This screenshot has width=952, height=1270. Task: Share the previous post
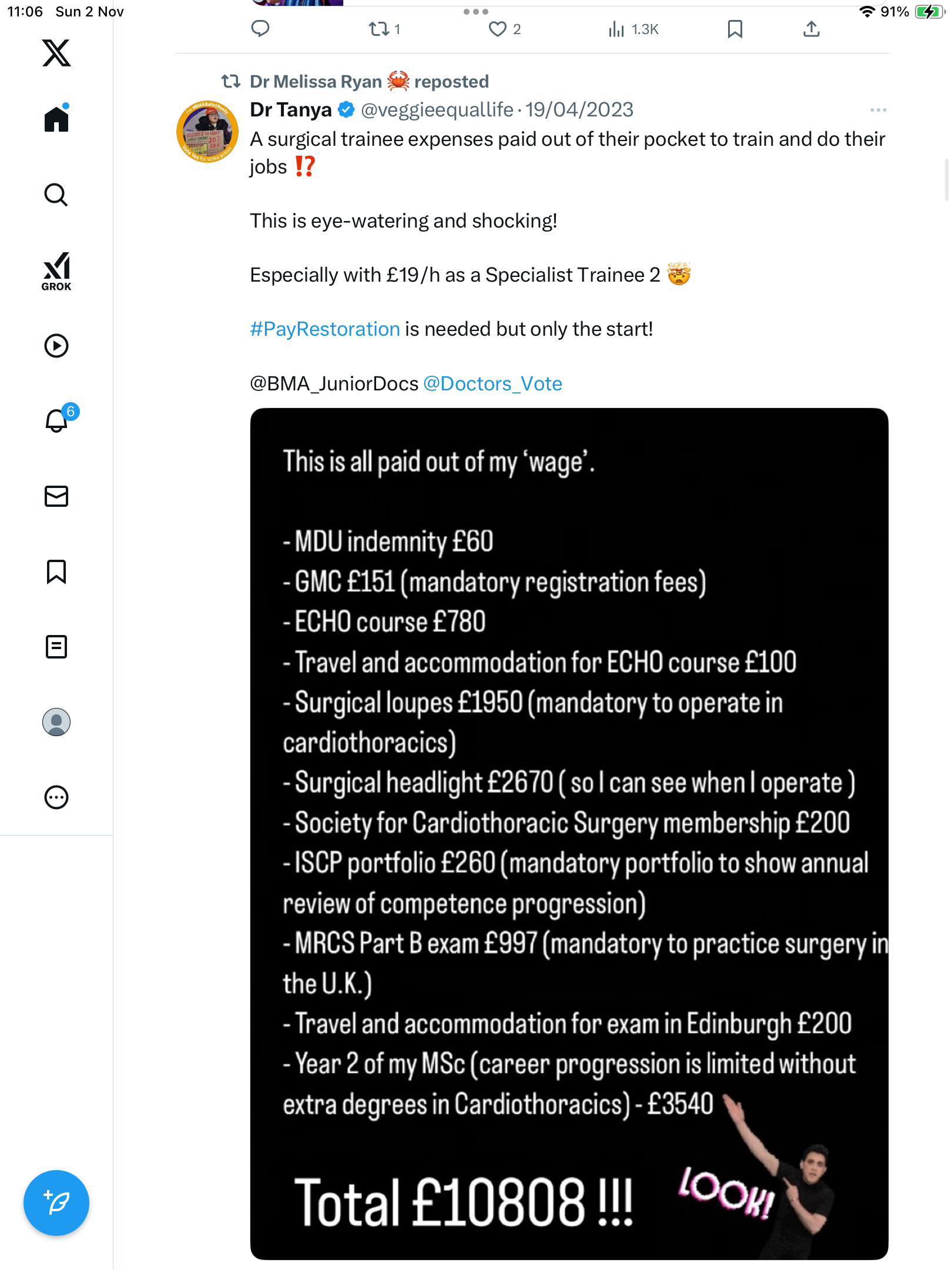coord(811,29)
